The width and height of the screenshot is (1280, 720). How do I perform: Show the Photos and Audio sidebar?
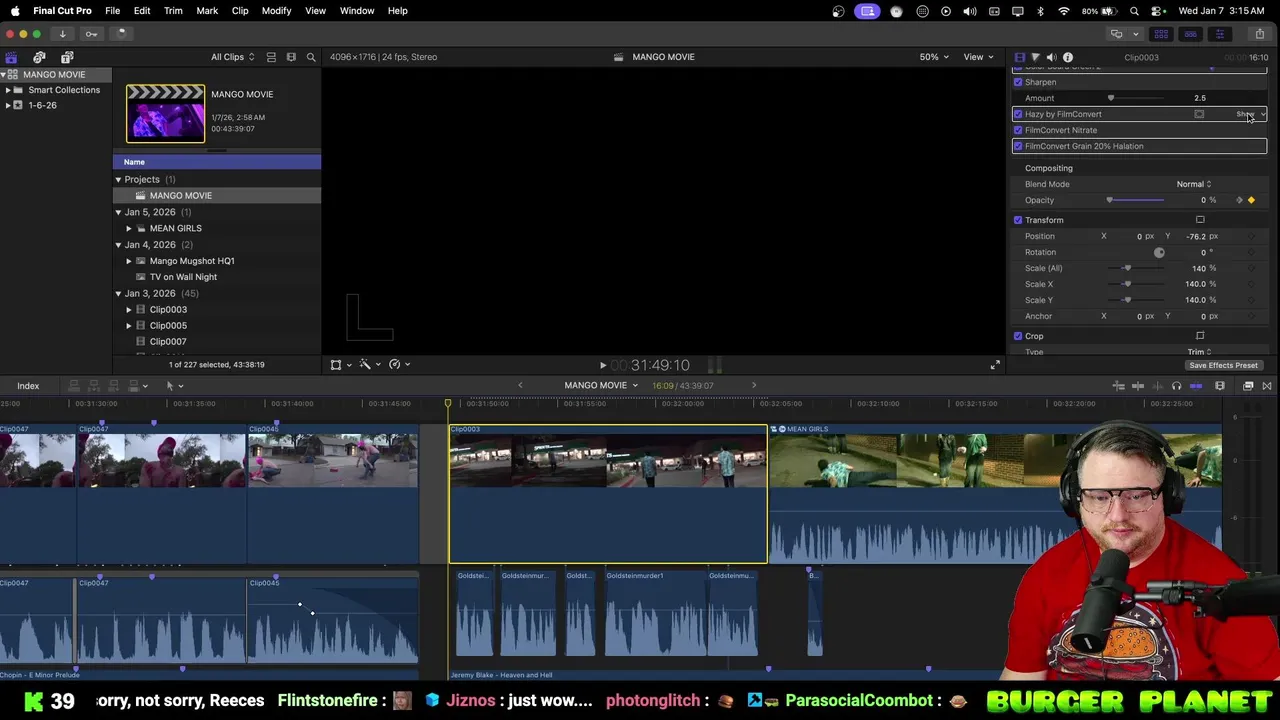(x=39, y=57)
